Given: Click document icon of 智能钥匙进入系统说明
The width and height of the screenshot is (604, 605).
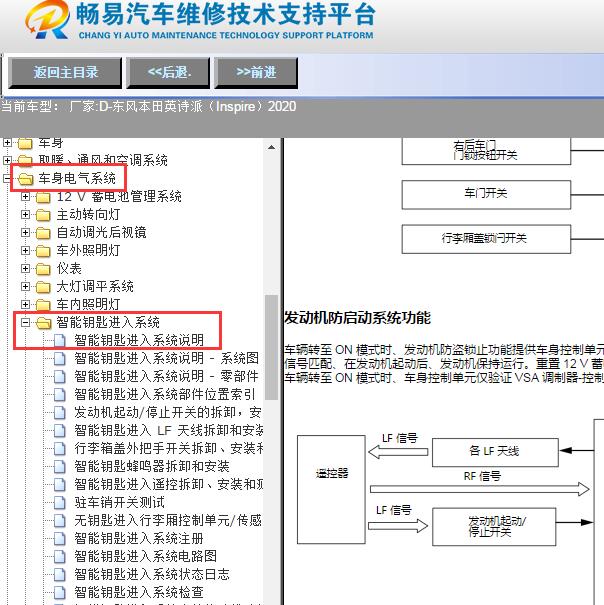Looking at the screenshot, I should (59, 340).
